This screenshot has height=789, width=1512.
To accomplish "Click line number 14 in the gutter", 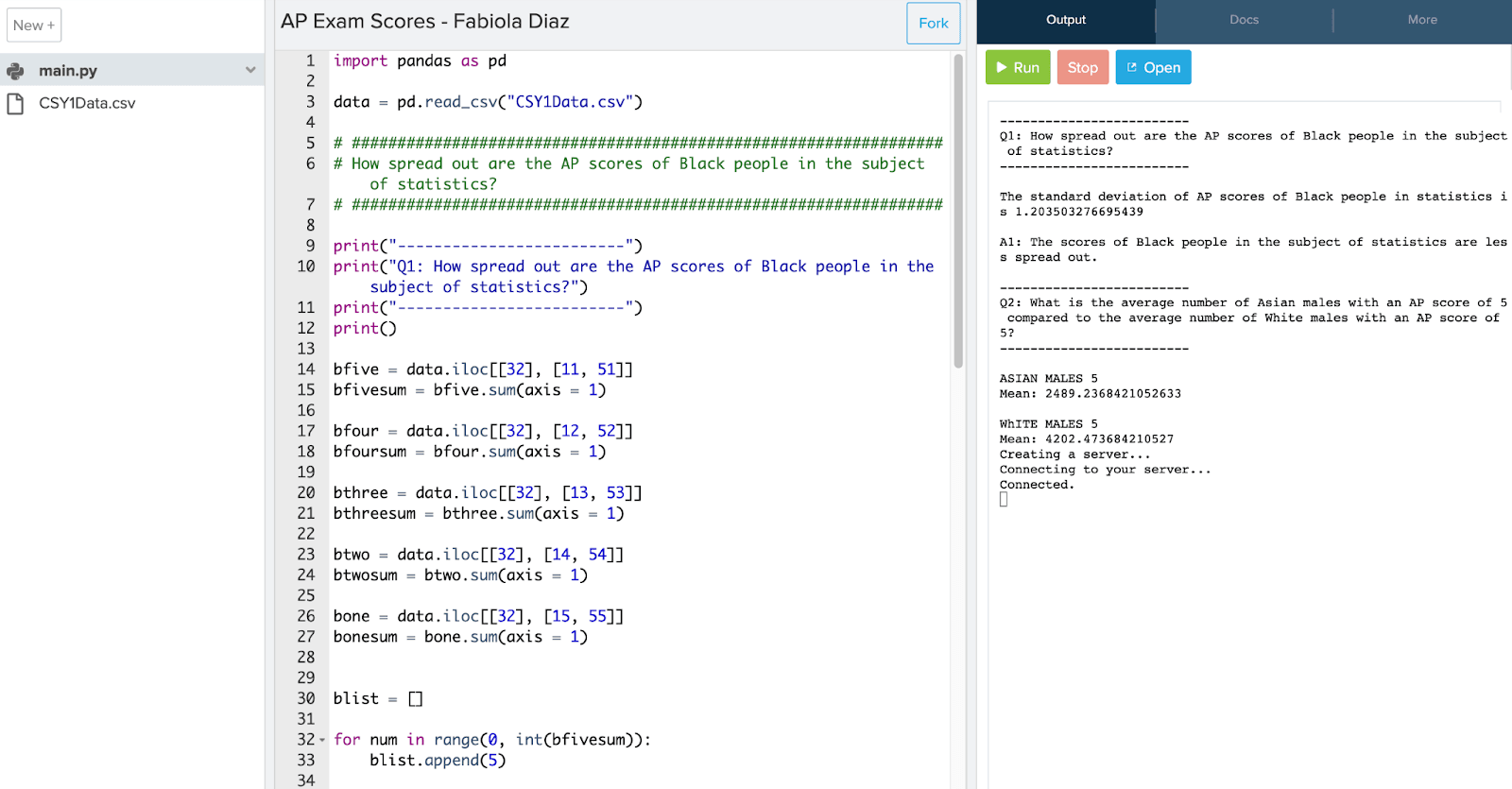I will point(305,369).
